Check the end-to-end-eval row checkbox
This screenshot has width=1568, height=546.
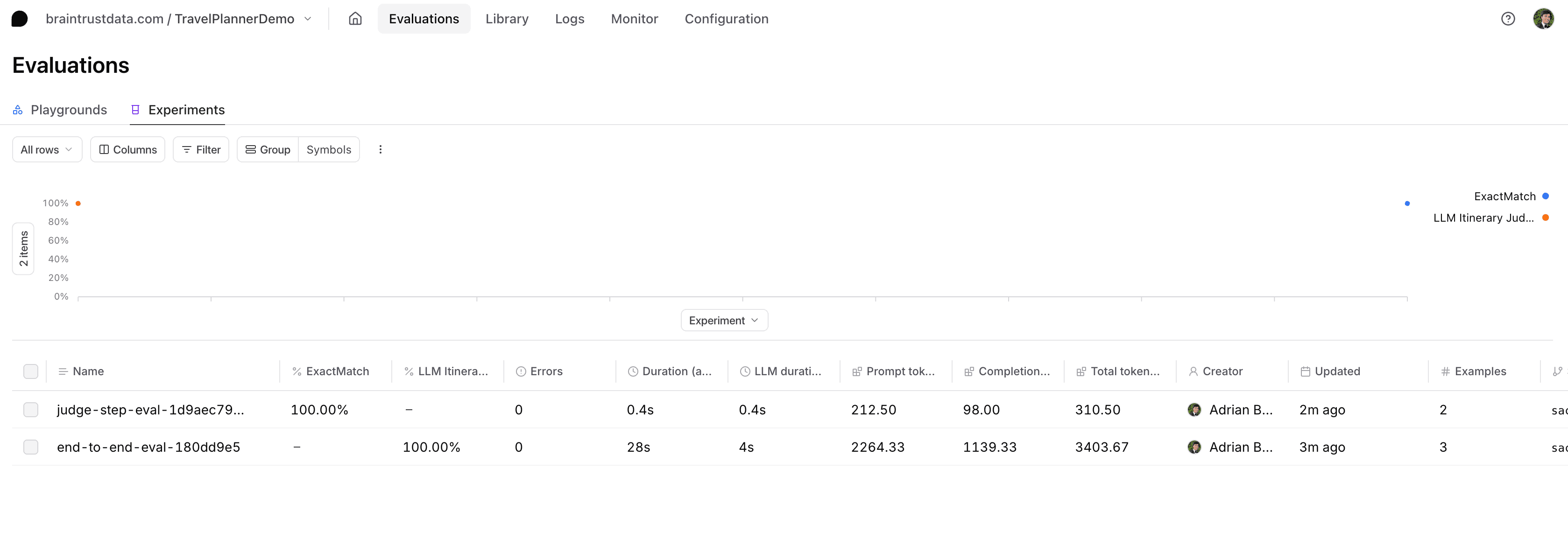coord(30,447)
